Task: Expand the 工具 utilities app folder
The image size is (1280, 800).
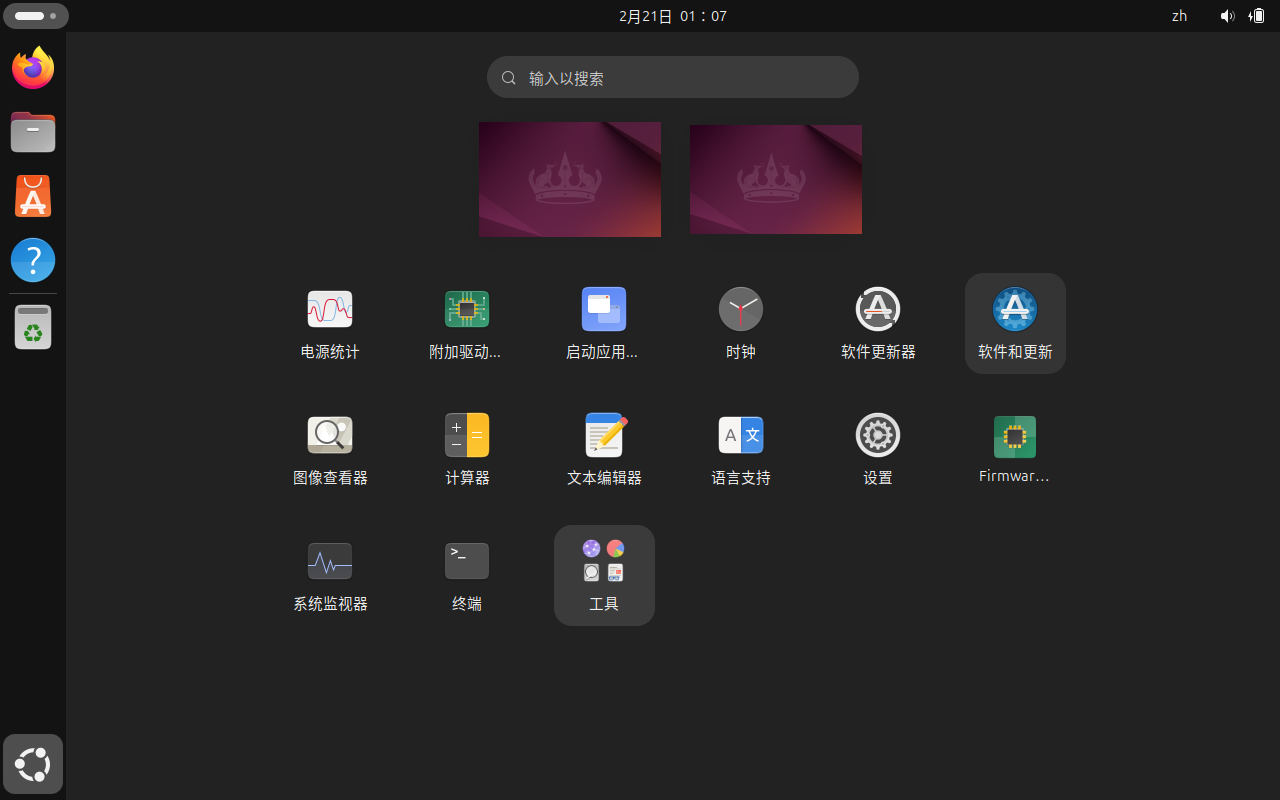Action: [604, 574]
